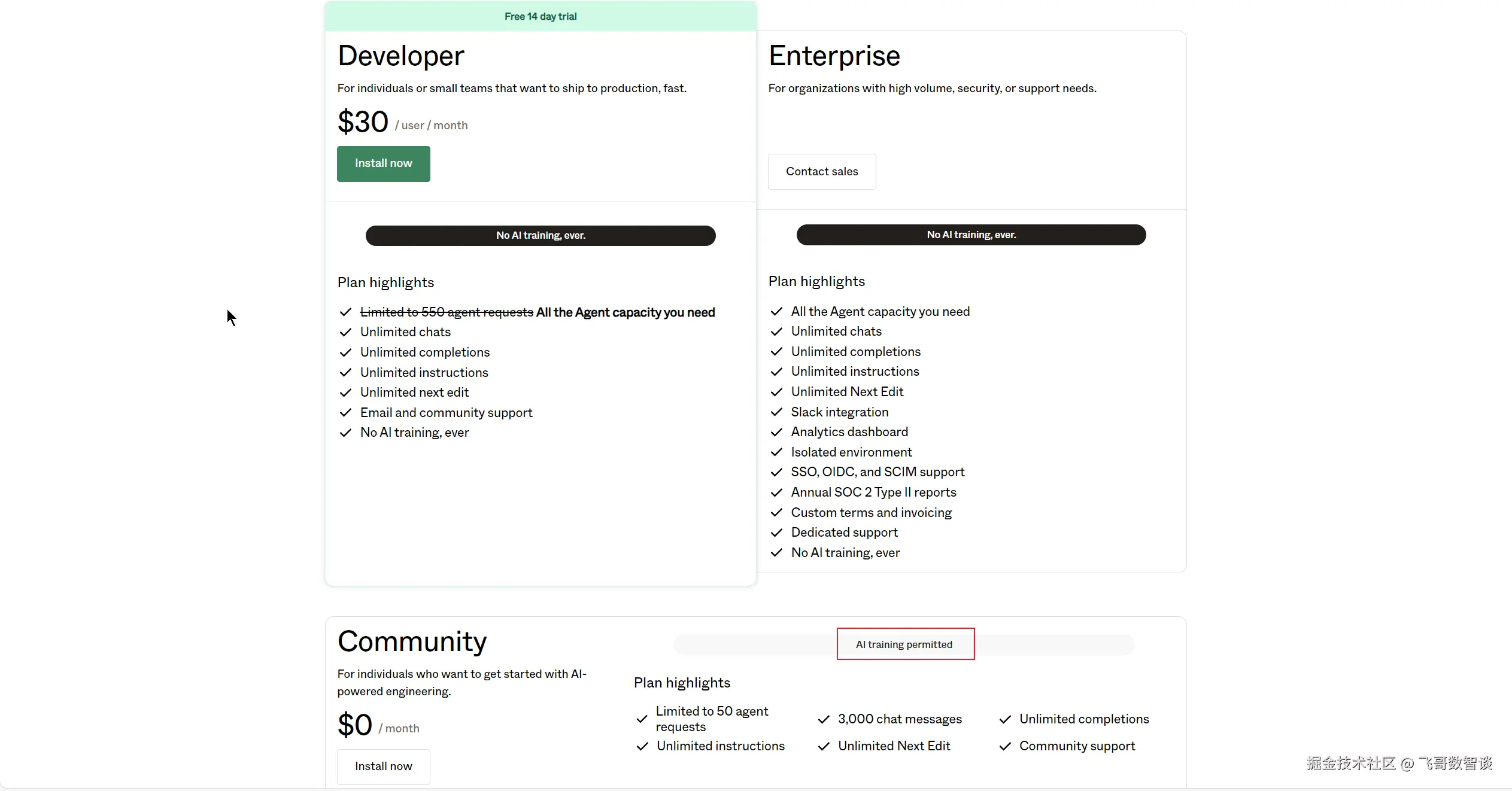Click checkmark next to Isolated environment
The image size is (1512, 791).
[776, 452]
